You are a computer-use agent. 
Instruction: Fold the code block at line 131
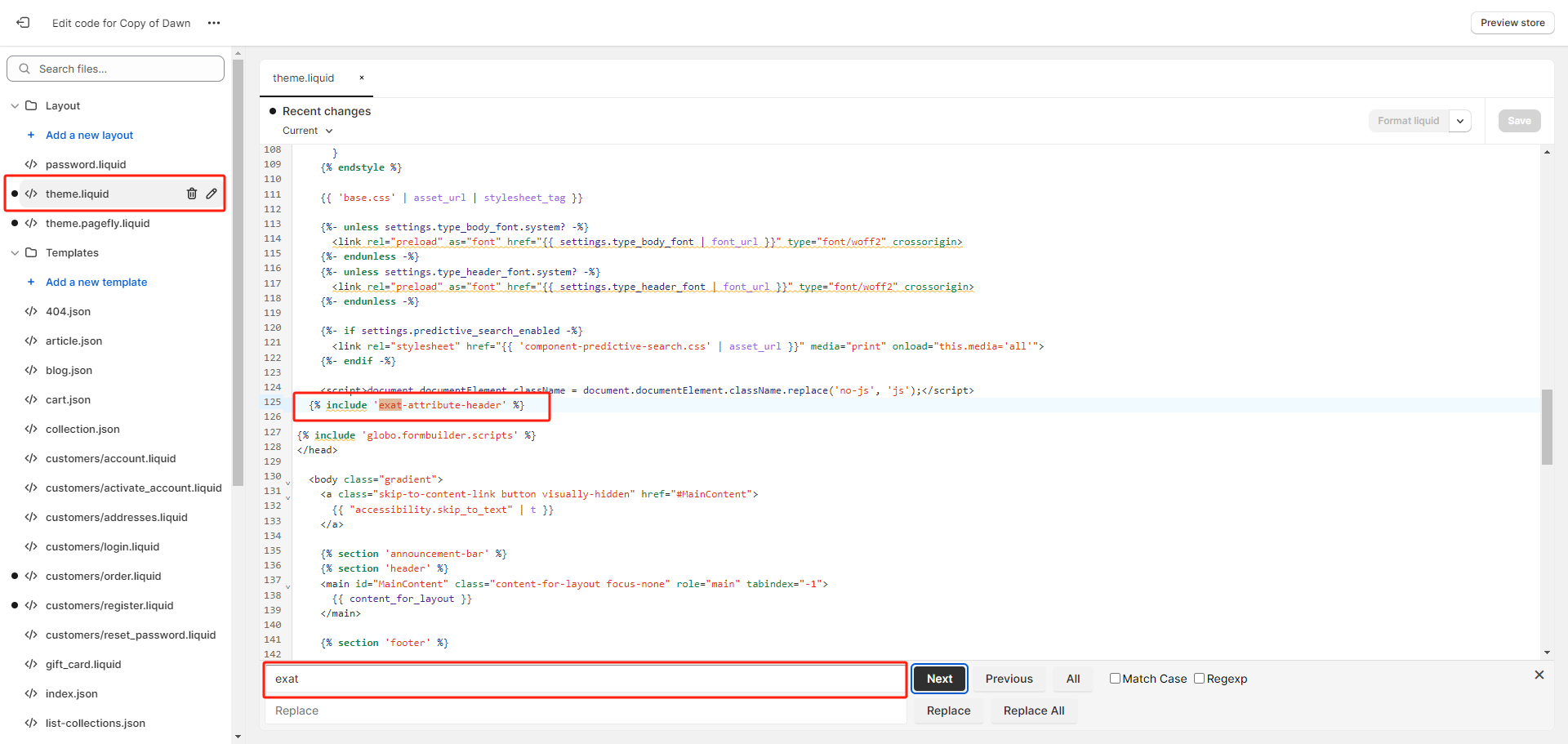tap(287, 497)
